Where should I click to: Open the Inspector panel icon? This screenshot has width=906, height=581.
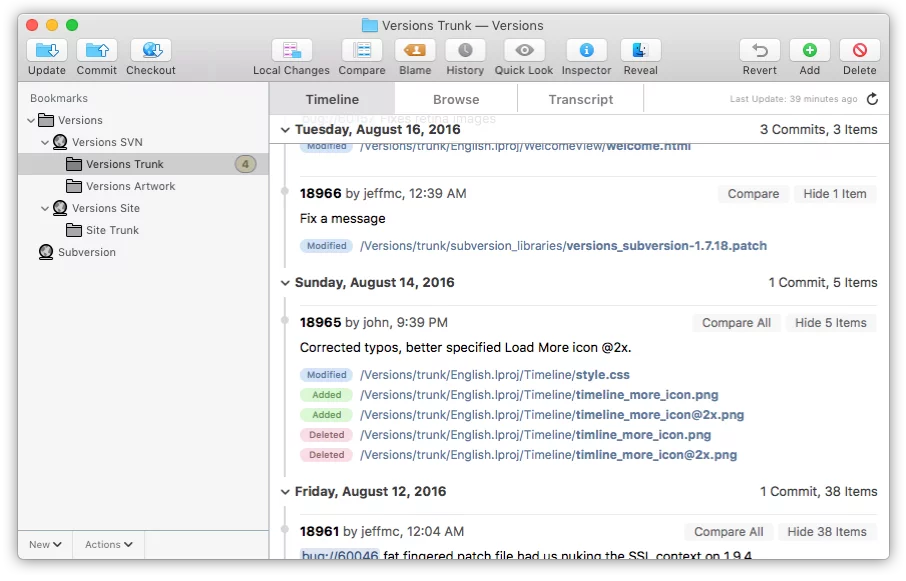pos(586,50)
